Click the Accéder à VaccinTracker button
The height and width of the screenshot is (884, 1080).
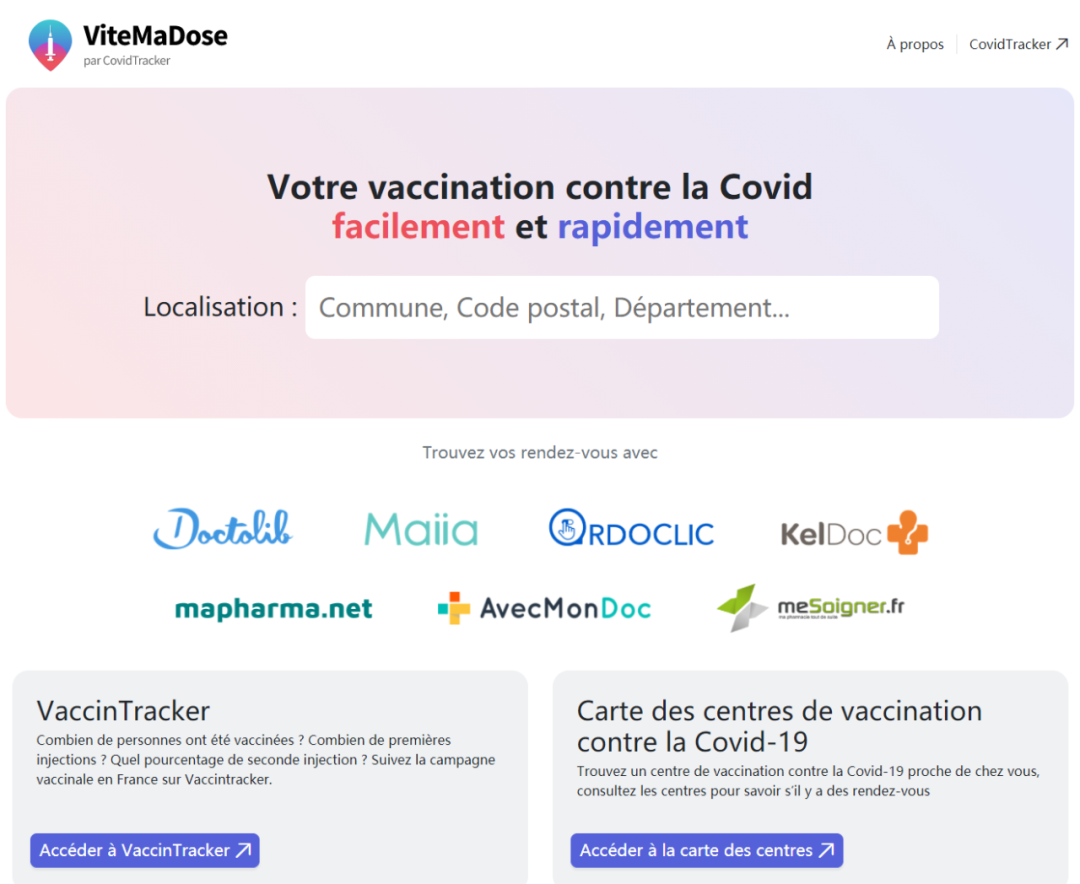click(145, 851)
